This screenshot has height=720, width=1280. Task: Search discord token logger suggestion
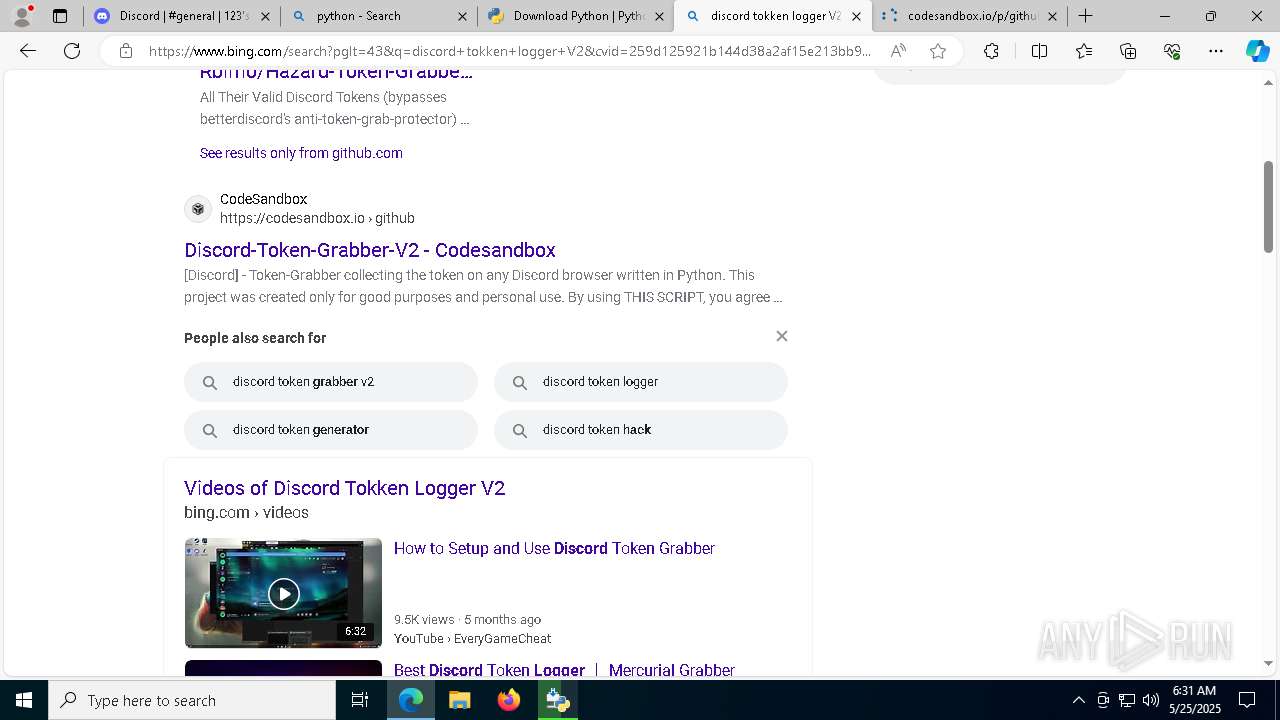(x=641, y=382)
